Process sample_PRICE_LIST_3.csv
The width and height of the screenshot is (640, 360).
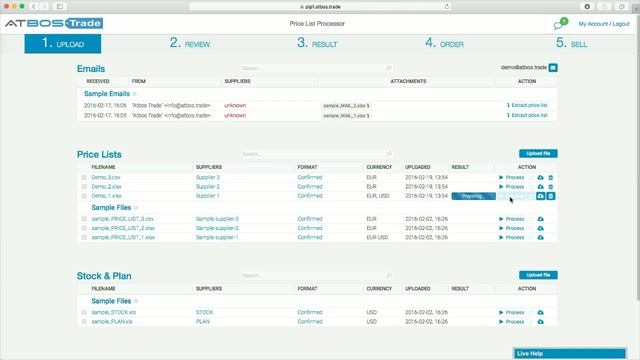pos(511,219)
